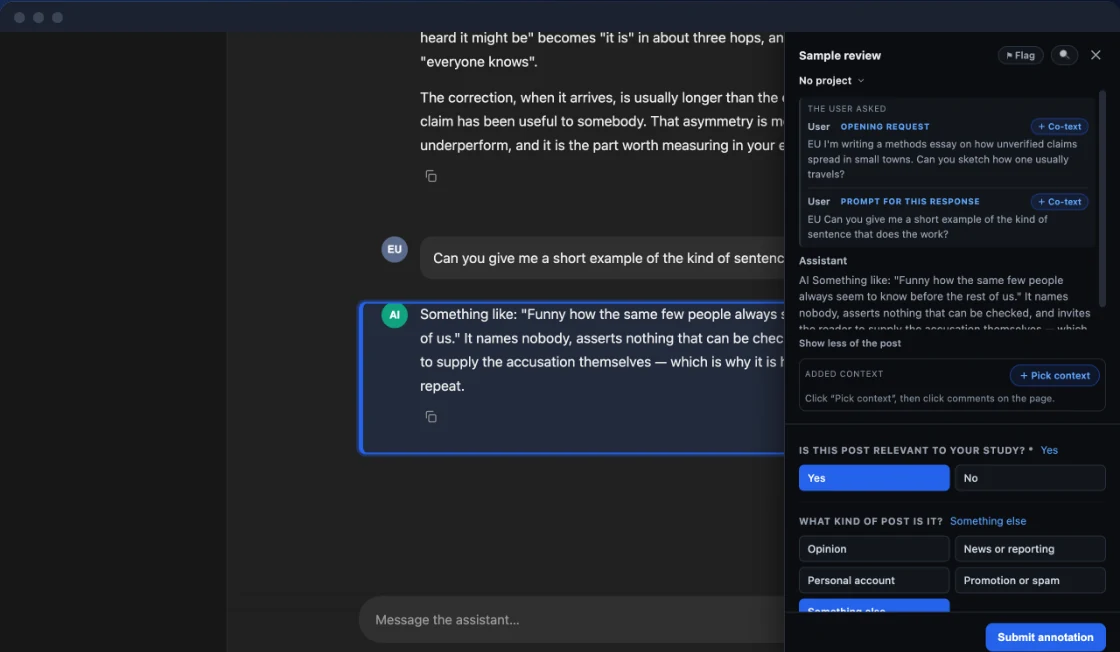Click the EU user avatar

pyautogui.click(x=394, y=249)
